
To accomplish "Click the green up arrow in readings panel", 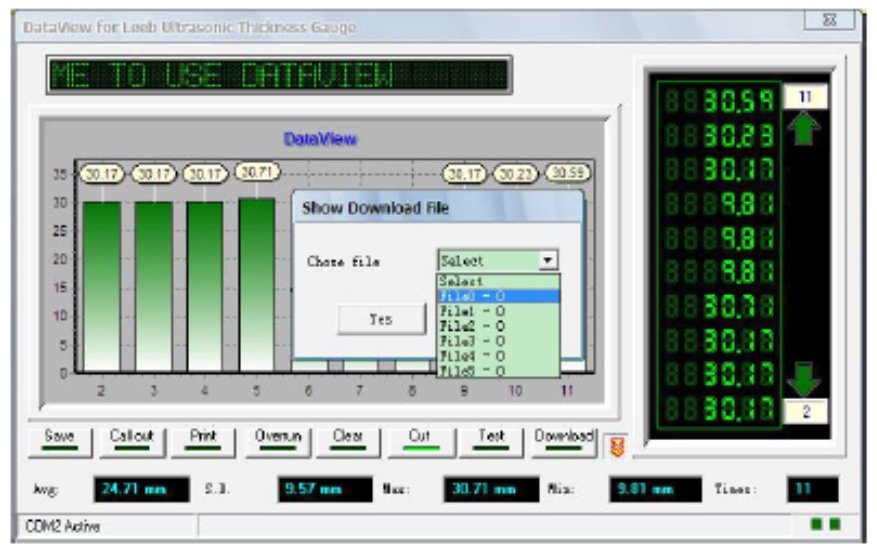I will click(x=804, y=128).
